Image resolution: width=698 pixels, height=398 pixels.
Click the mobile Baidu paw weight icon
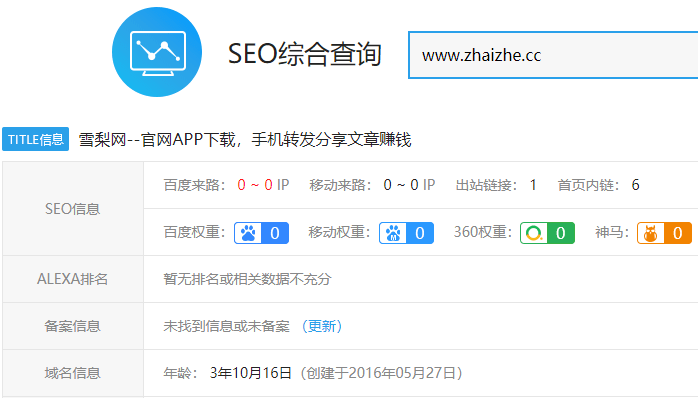pyautogui.click(x=393, y=233)
